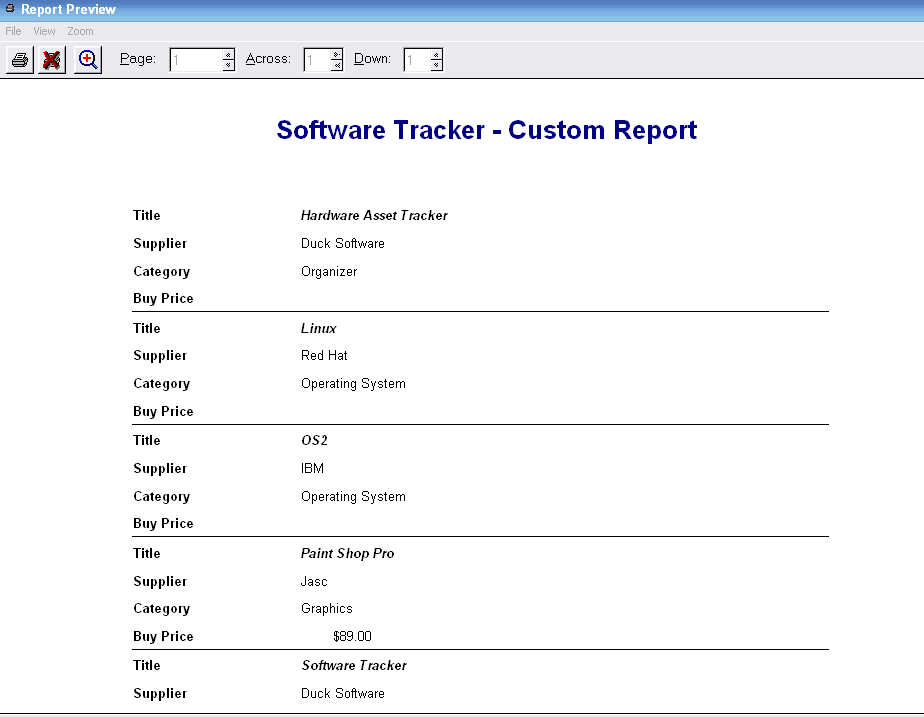Focus the Across pages field
Image resolution: width=924 pixels, height=717 pixels.
pyautogui.click(x=317, y=60)
